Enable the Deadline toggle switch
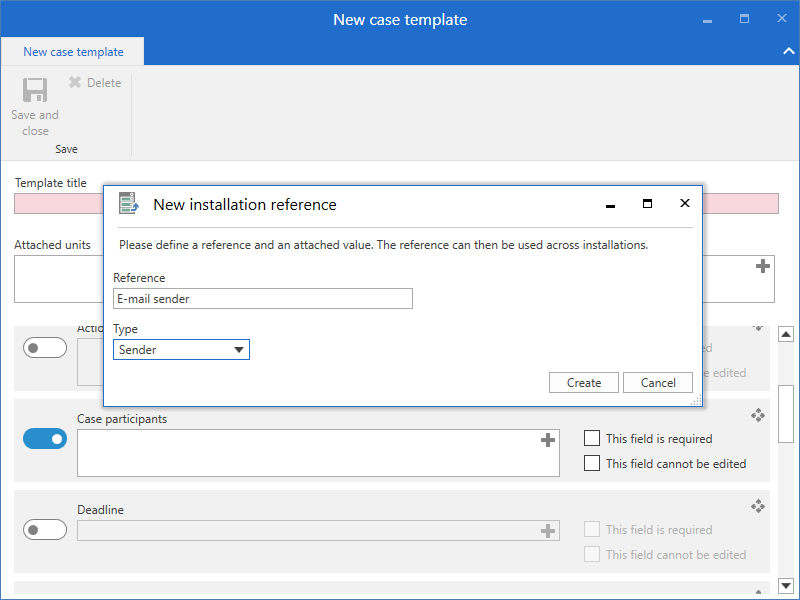This screenshot has height=600, width=800. [45, 530]
